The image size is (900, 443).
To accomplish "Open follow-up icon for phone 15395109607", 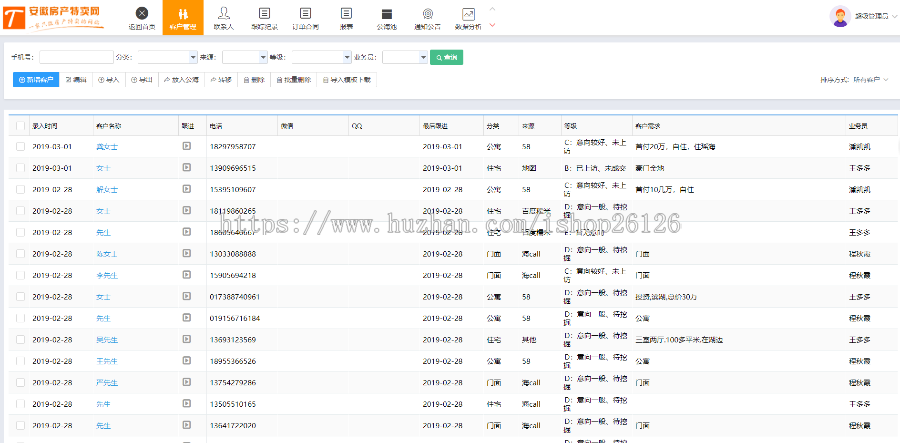I will click(187, 189).
